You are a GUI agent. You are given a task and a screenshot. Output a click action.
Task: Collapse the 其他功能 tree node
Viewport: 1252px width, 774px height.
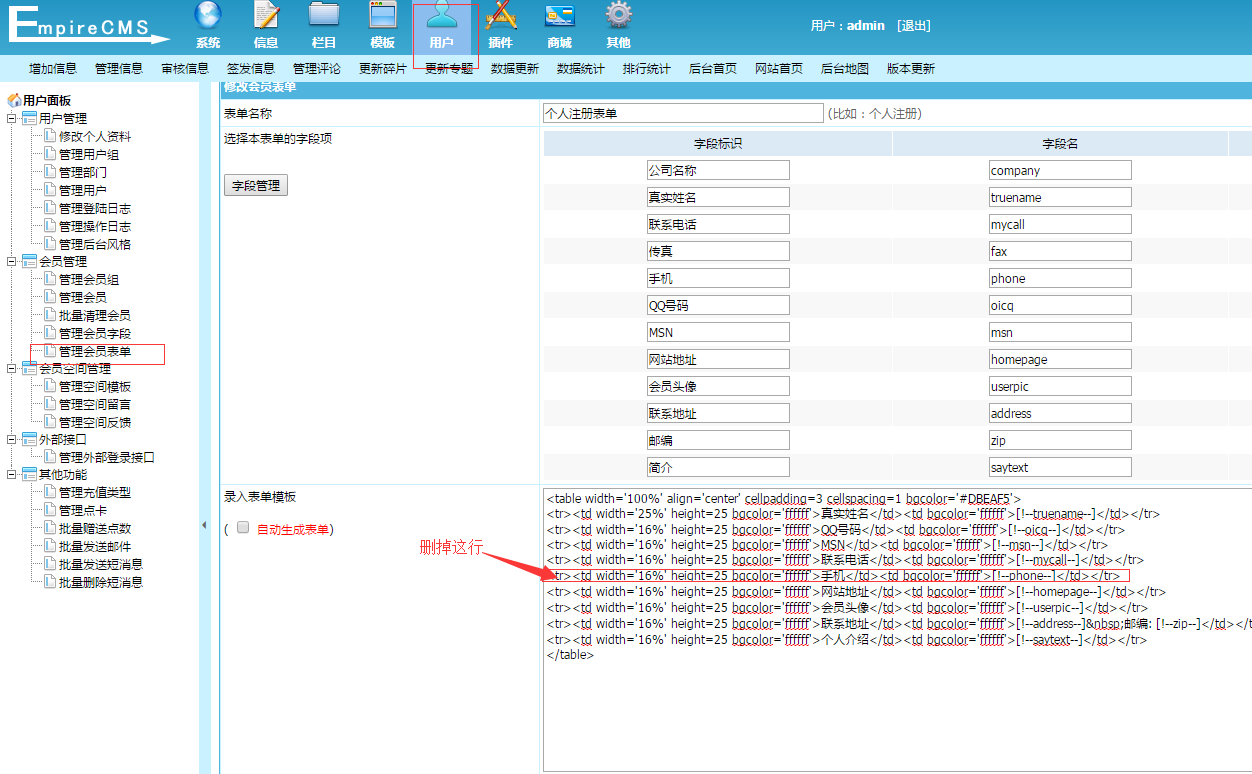point(12,475)
